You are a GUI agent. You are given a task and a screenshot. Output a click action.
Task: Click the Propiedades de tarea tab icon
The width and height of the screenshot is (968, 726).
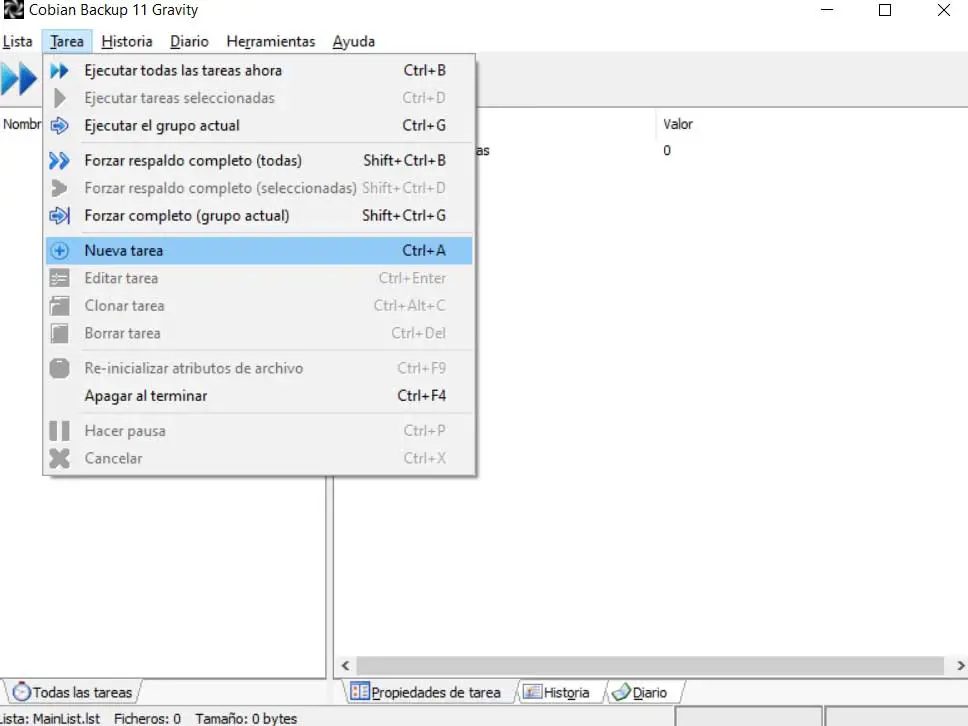pos(359,691)
